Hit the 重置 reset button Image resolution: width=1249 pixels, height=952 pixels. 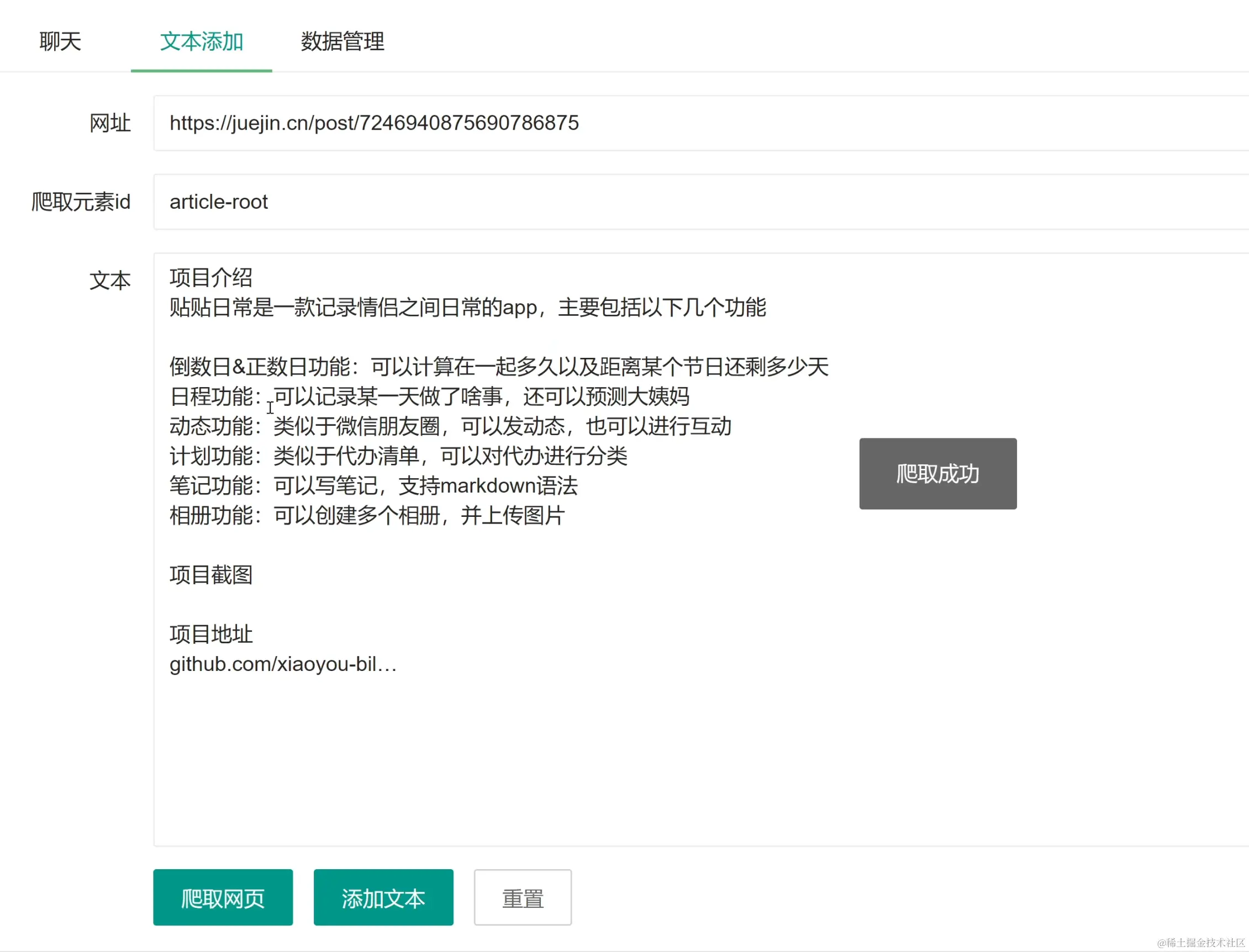click(x=522, y=898)
